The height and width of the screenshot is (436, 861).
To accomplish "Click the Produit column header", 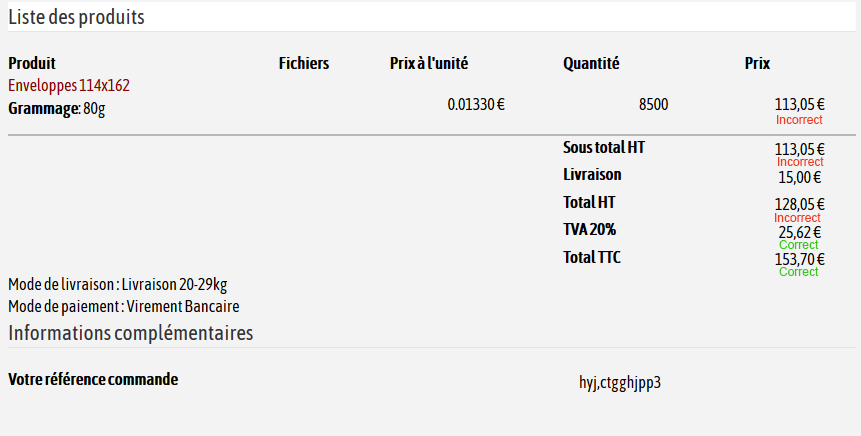I will 32,63.
